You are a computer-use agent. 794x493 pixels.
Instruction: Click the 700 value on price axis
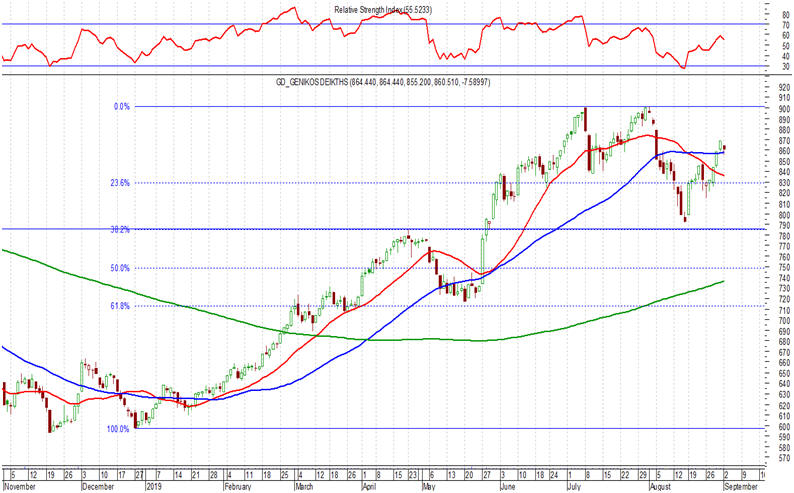[x=785, y=321]
